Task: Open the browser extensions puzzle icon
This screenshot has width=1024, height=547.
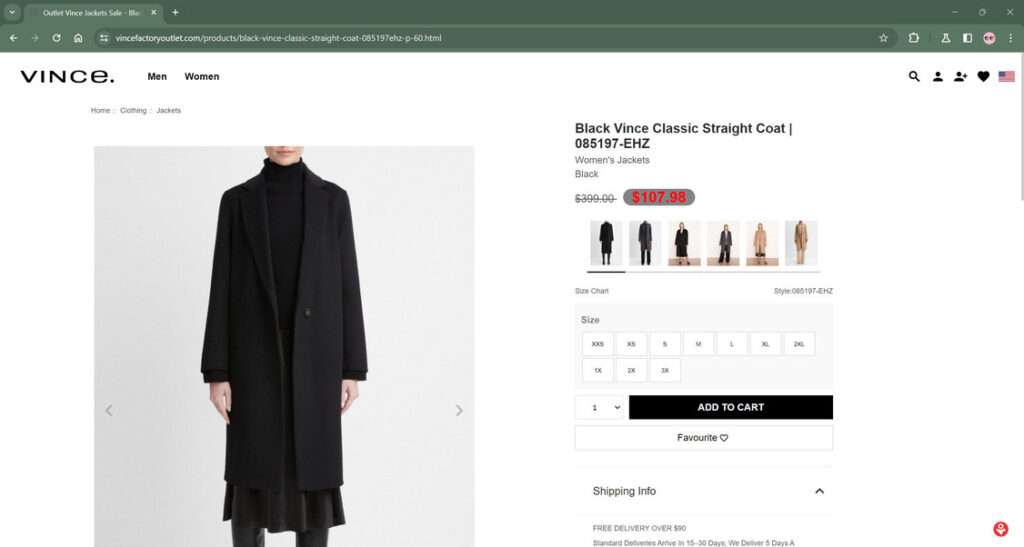Action: tap(914, 38)
